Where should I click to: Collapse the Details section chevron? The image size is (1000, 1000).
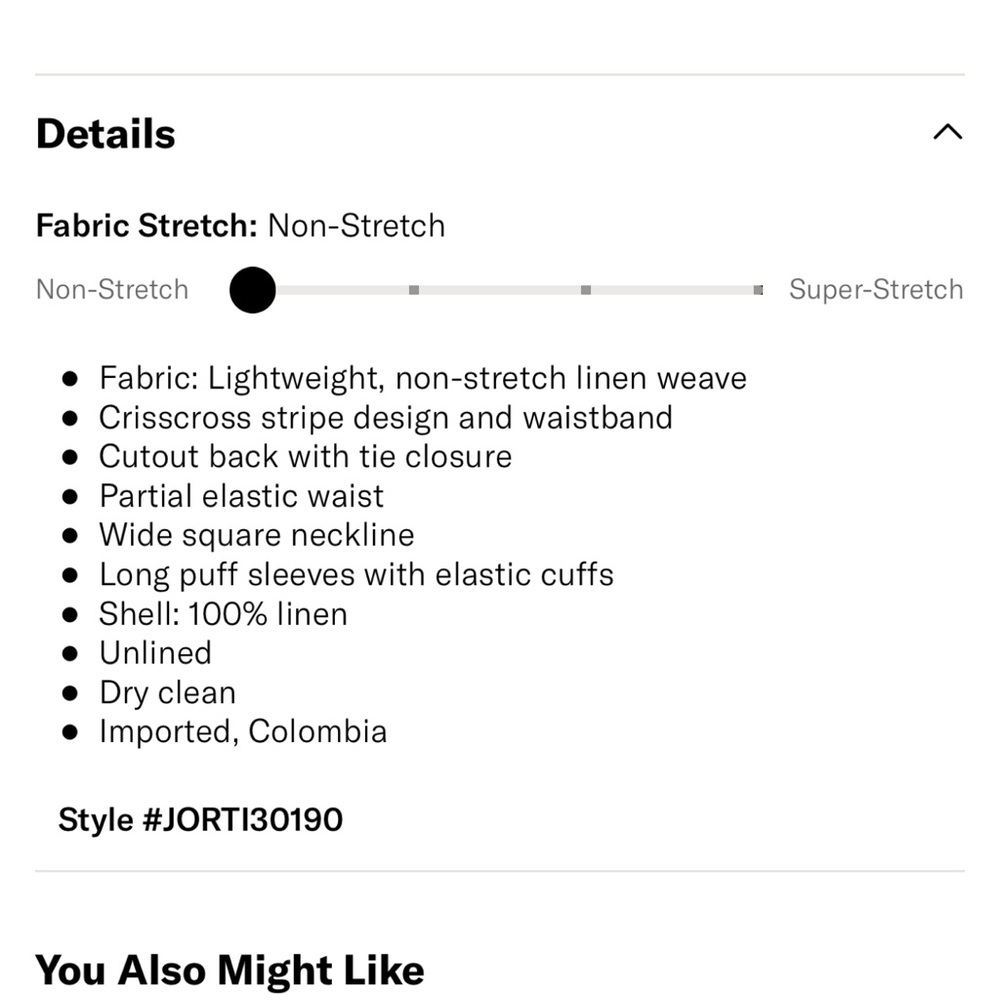[x=948, y=132]
